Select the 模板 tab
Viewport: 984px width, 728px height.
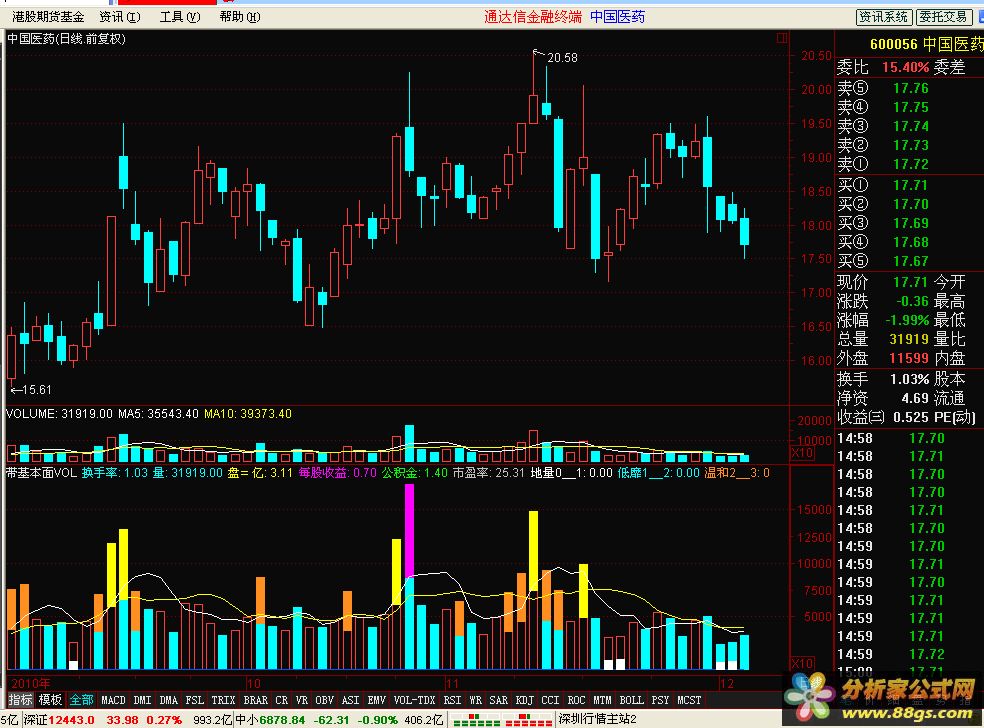(x=50, y=700)
